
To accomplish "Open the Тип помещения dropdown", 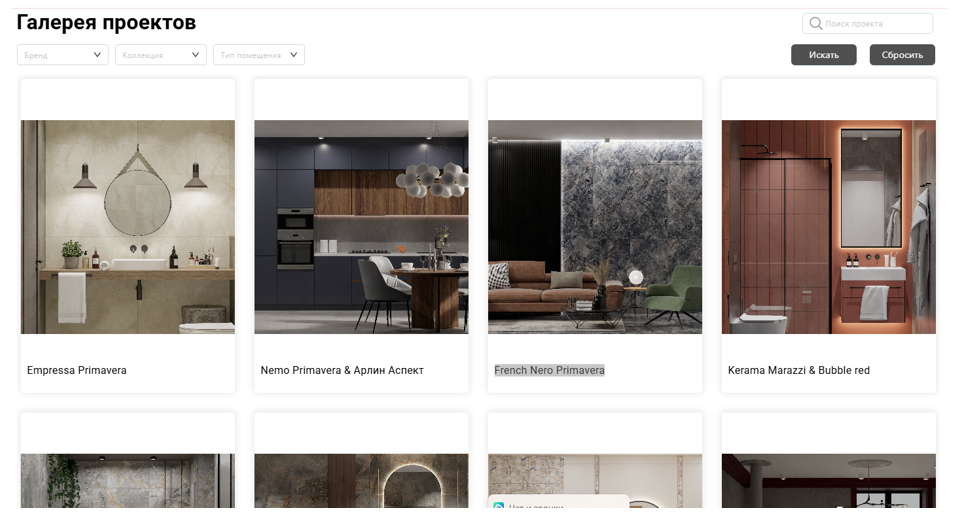I will click(x=259, y=54).
